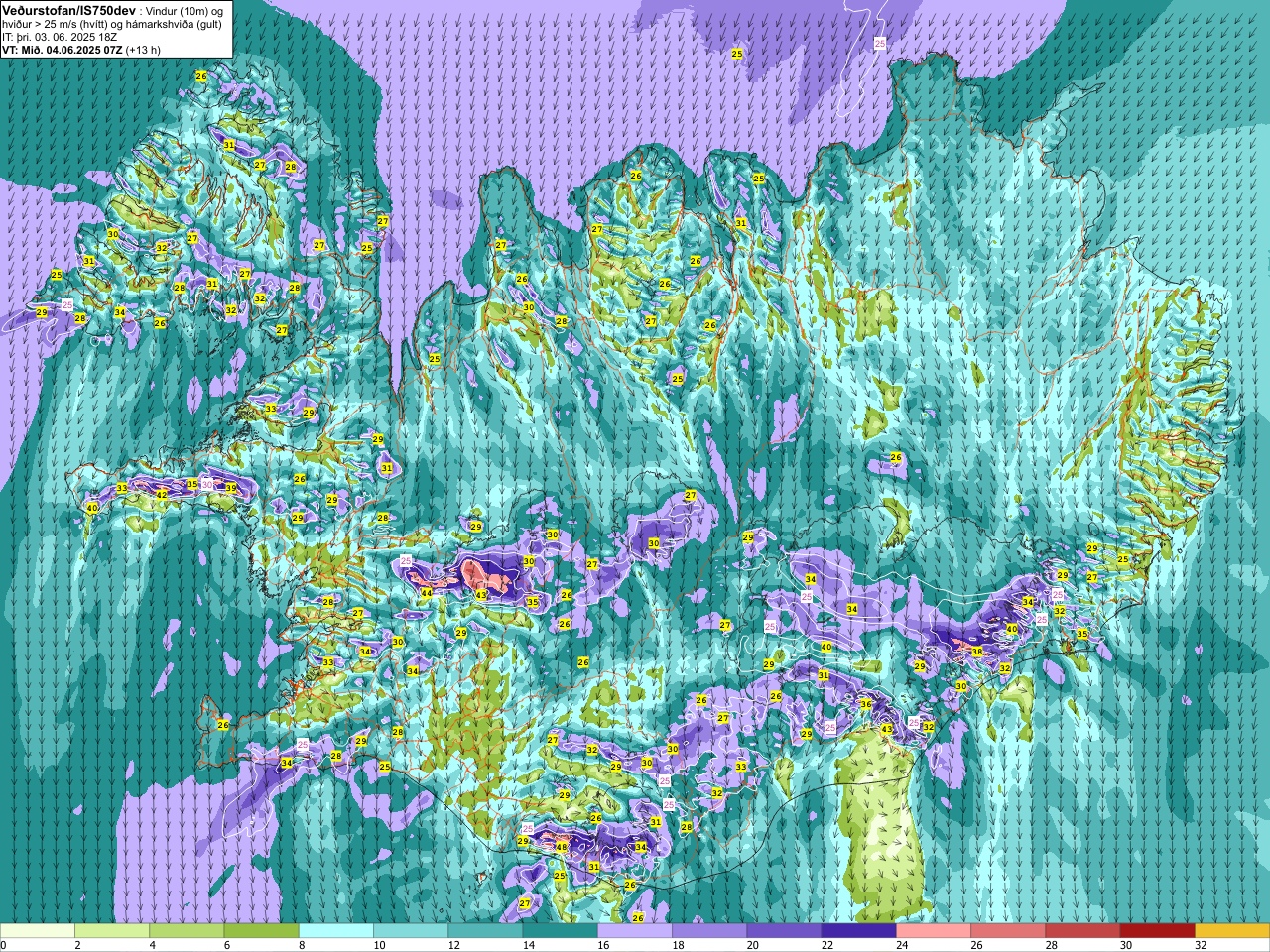Click the yellow '48' max gust label
The height and width of the screenshot is (952, 1270).
pos(562,847)
